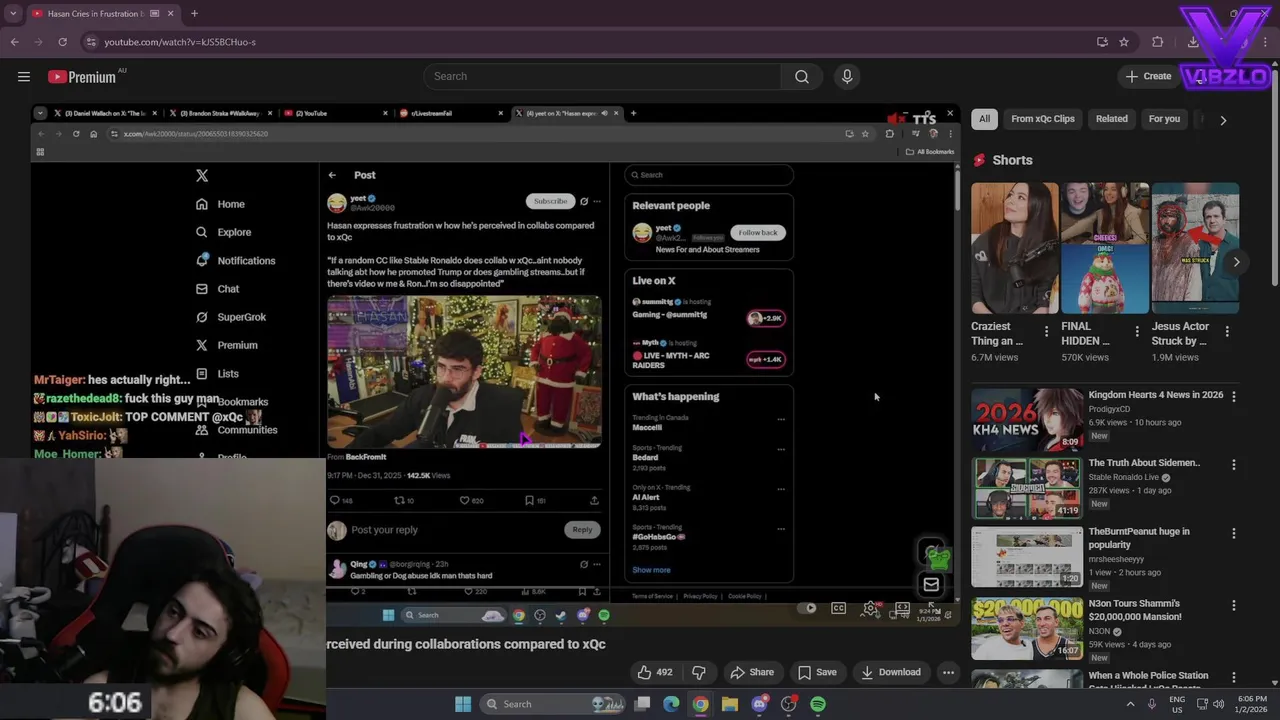The width and height of the screenshot is (1280, 720).
Task: Click the Windows taskbar search box
Action: point(550,704)
